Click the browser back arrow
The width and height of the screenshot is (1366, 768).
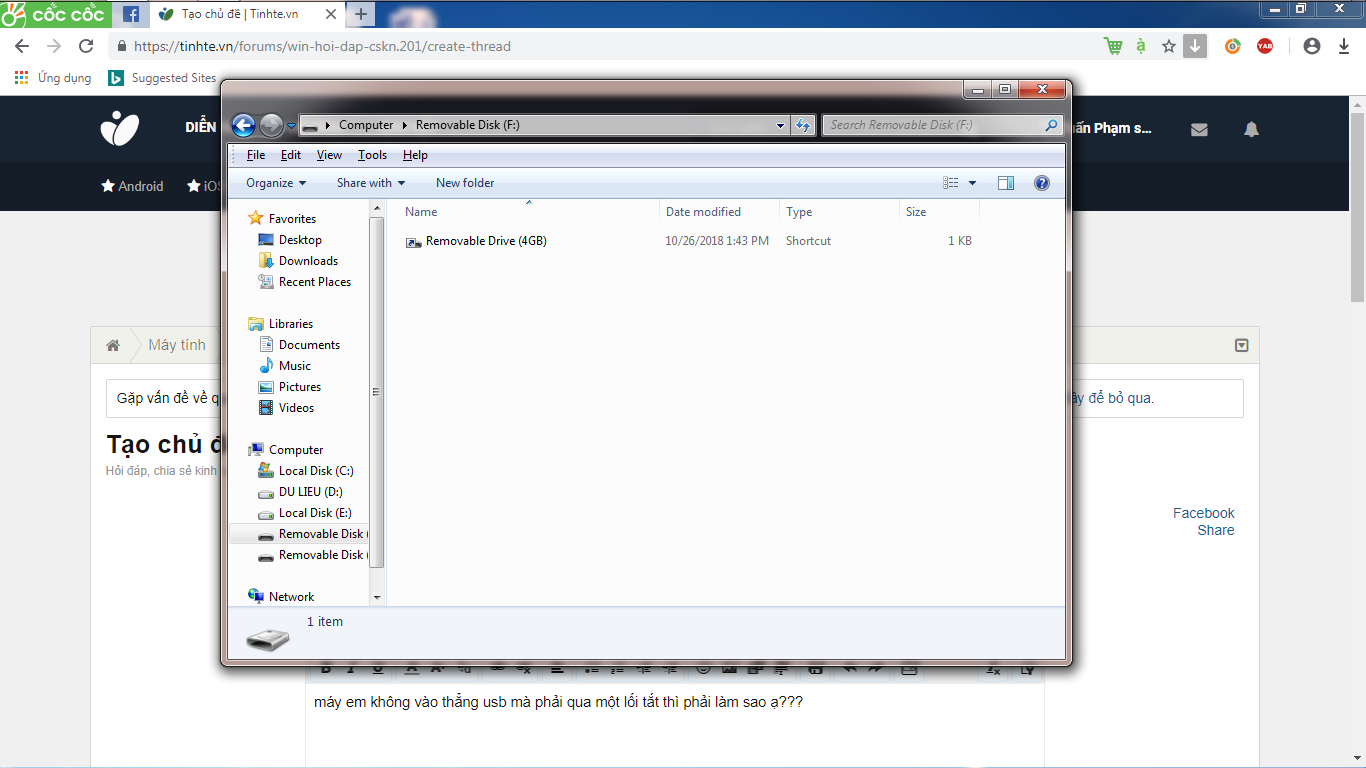point(22,46)
